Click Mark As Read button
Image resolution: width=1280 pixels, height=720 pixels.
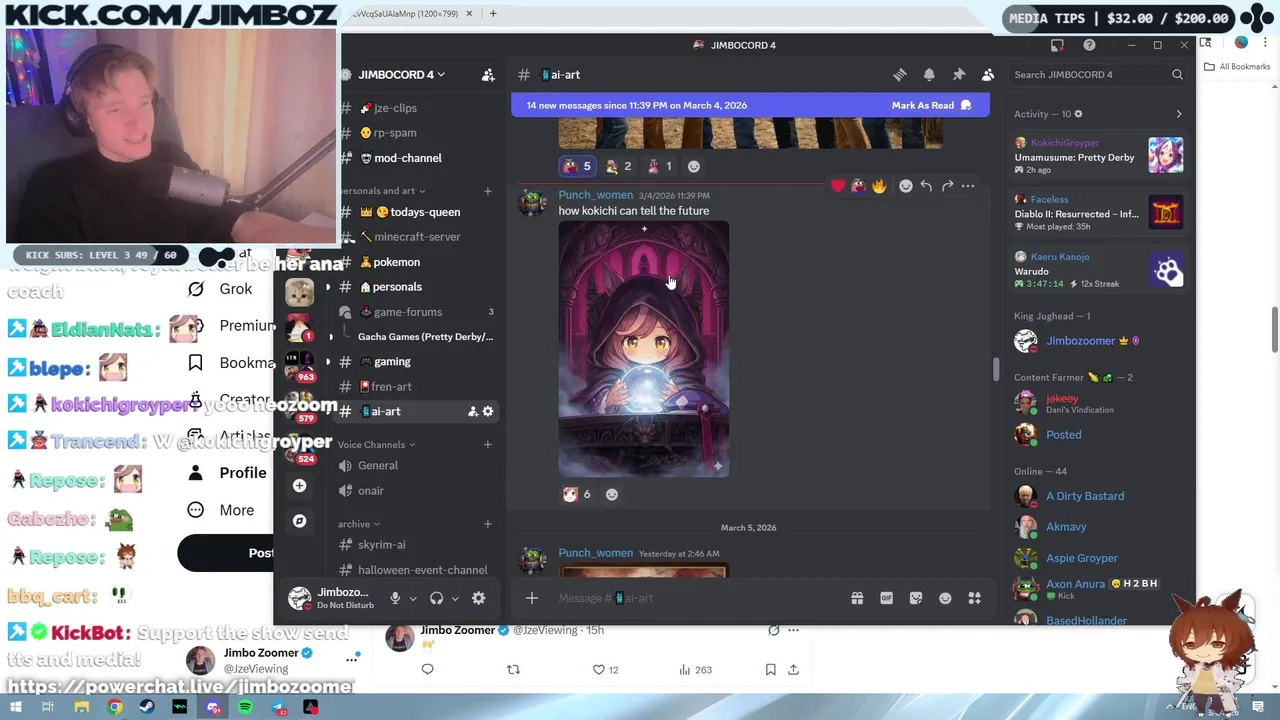tap(931, 105)
